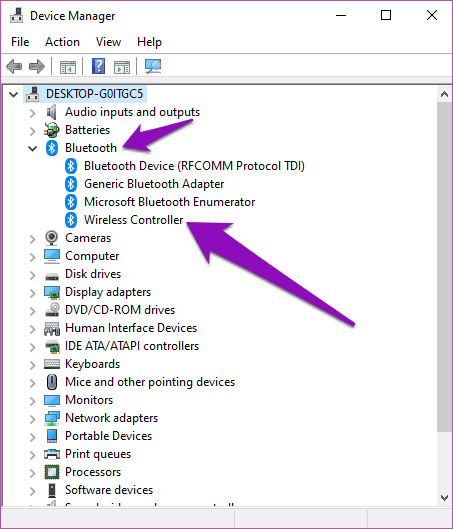Viewport: 453px width, 529px height.
Task: Click the Mice and other pointing devices icon
Action: point(52,382)
